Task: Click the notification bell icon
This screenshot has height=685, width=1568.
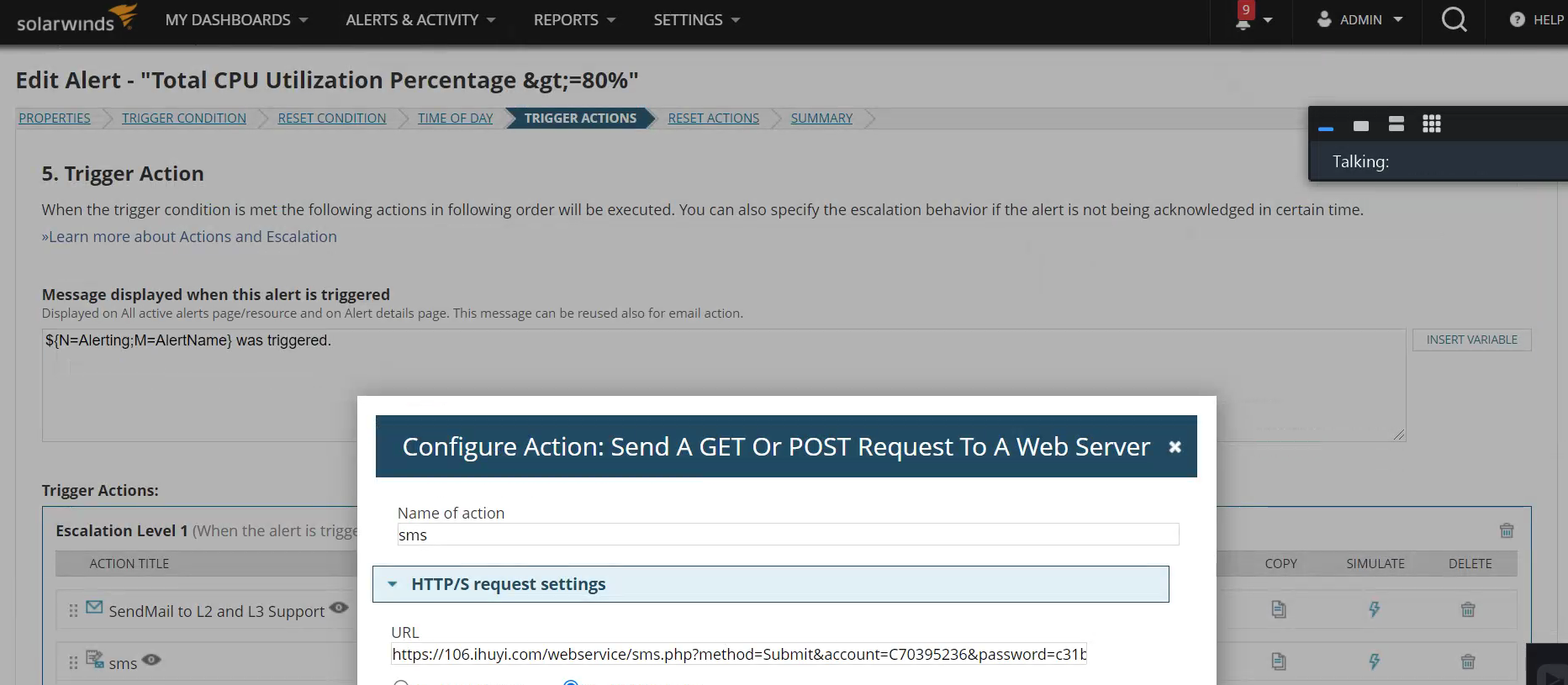Action: (x=1243, y=22)
